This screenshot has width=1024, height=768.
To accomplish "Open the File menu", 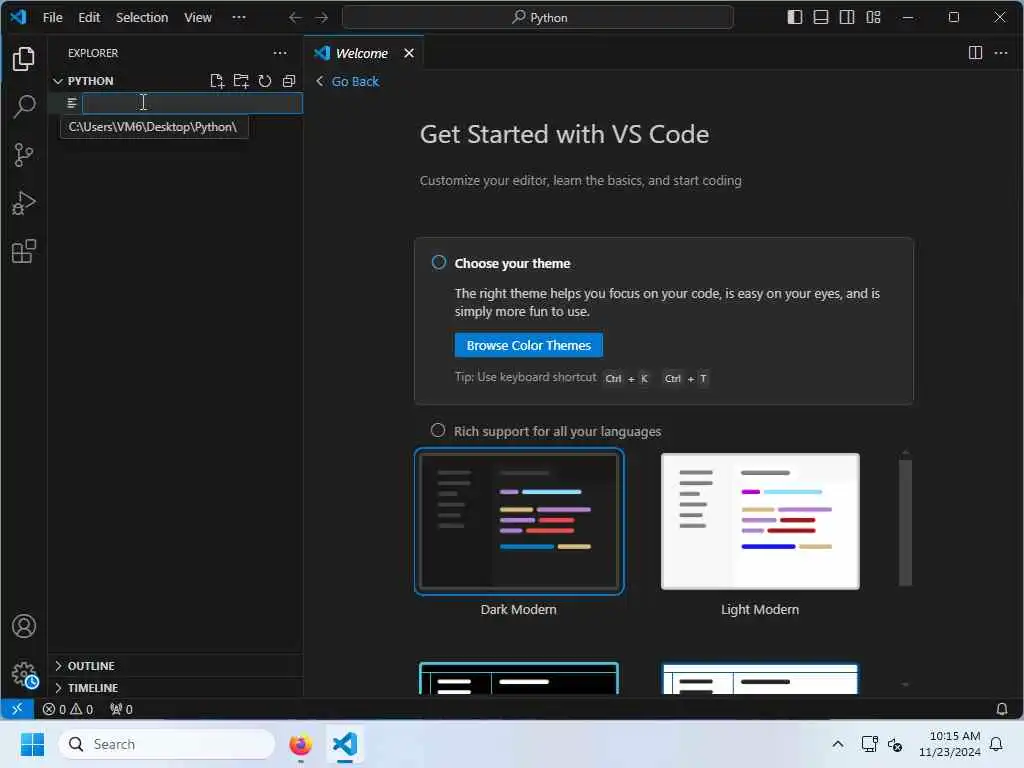I will (52, 18).
